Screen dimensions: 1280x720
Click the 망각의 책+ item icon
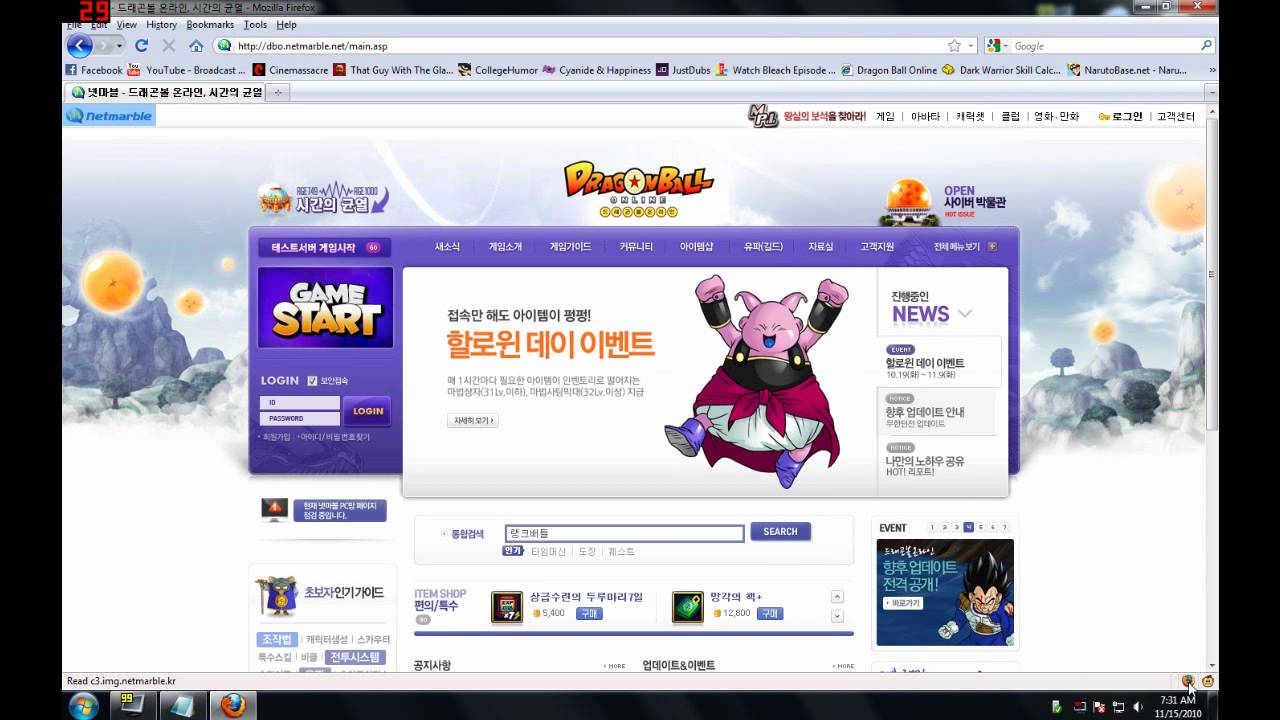tap(687, 607)
